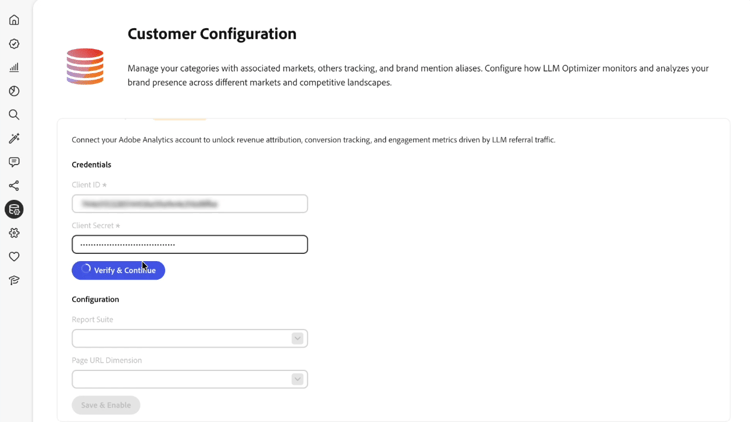Open the graduation cap learning icon
750x422 pixels.
coord(14,281)
